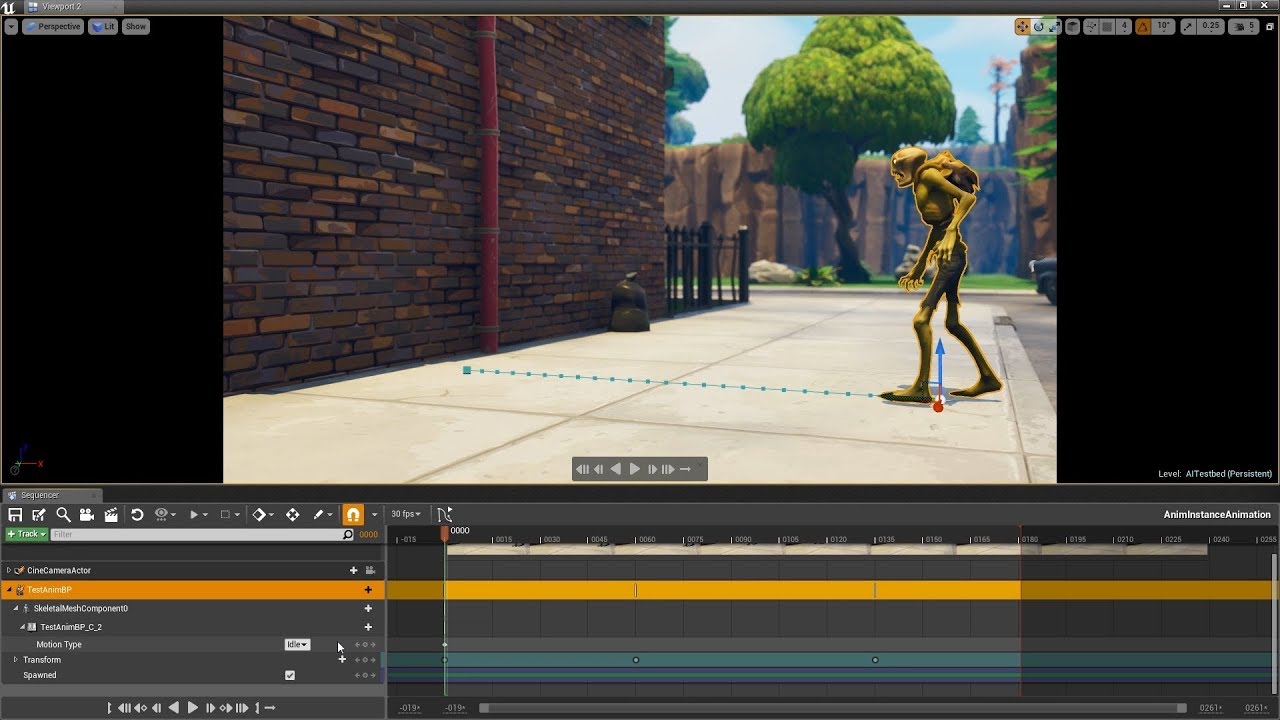Click the playhead marker at frame 0000
Viewport: 1280px width, 720px height.
445,534
